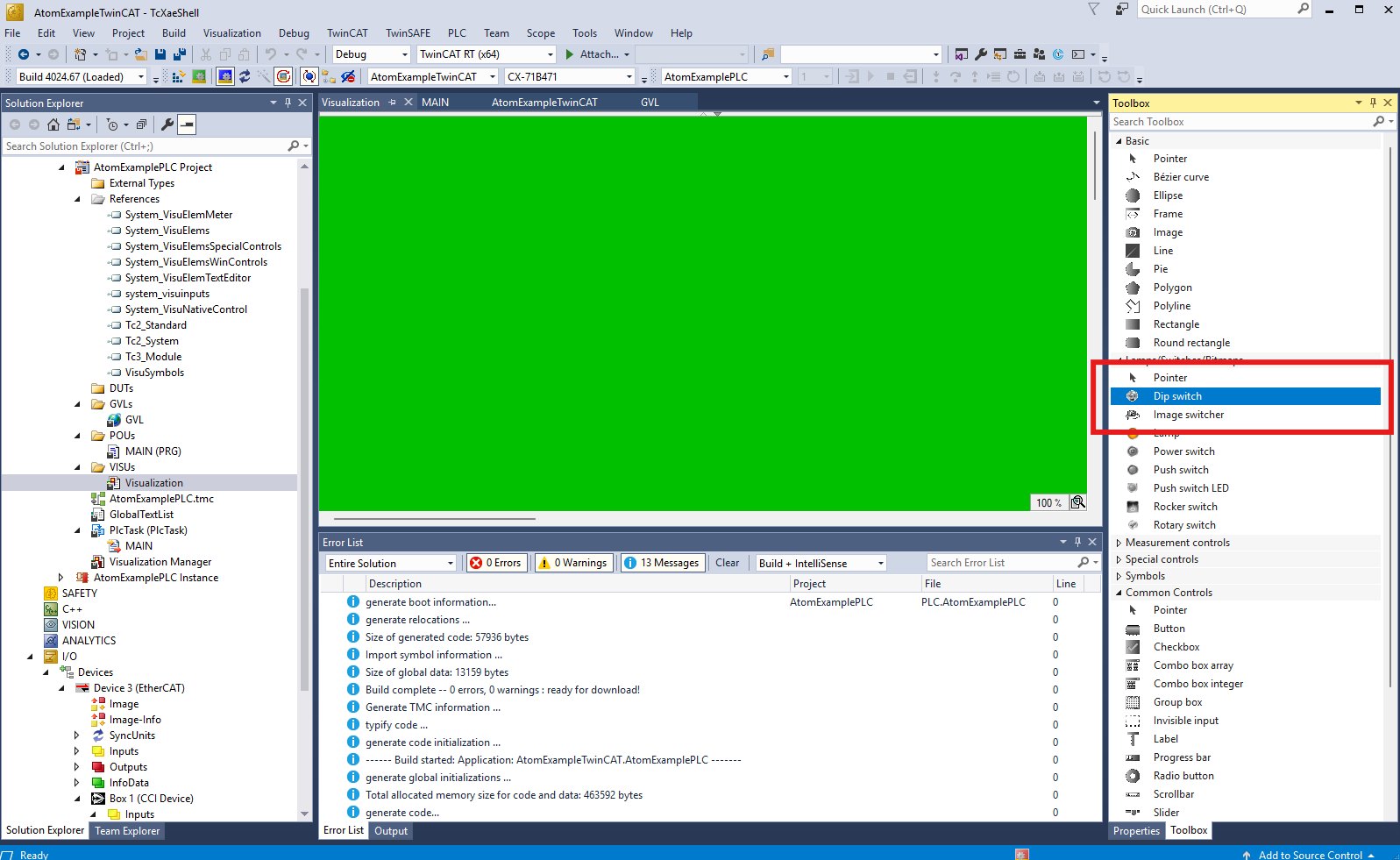
Task: Click the green Restart TwinCAT run mode icon
Action: coord(199,77)
